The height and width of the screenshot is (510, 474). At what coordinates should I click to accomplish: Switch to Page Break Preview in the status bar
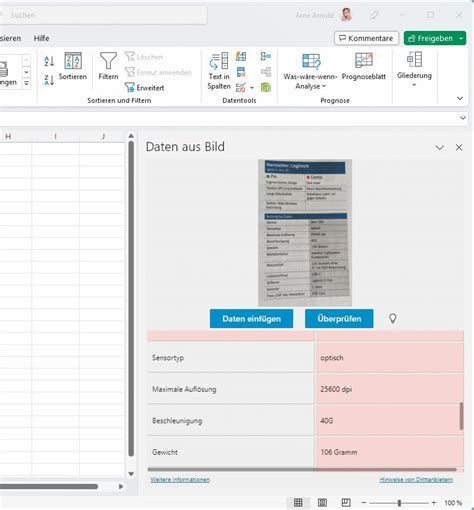(346, 502)
